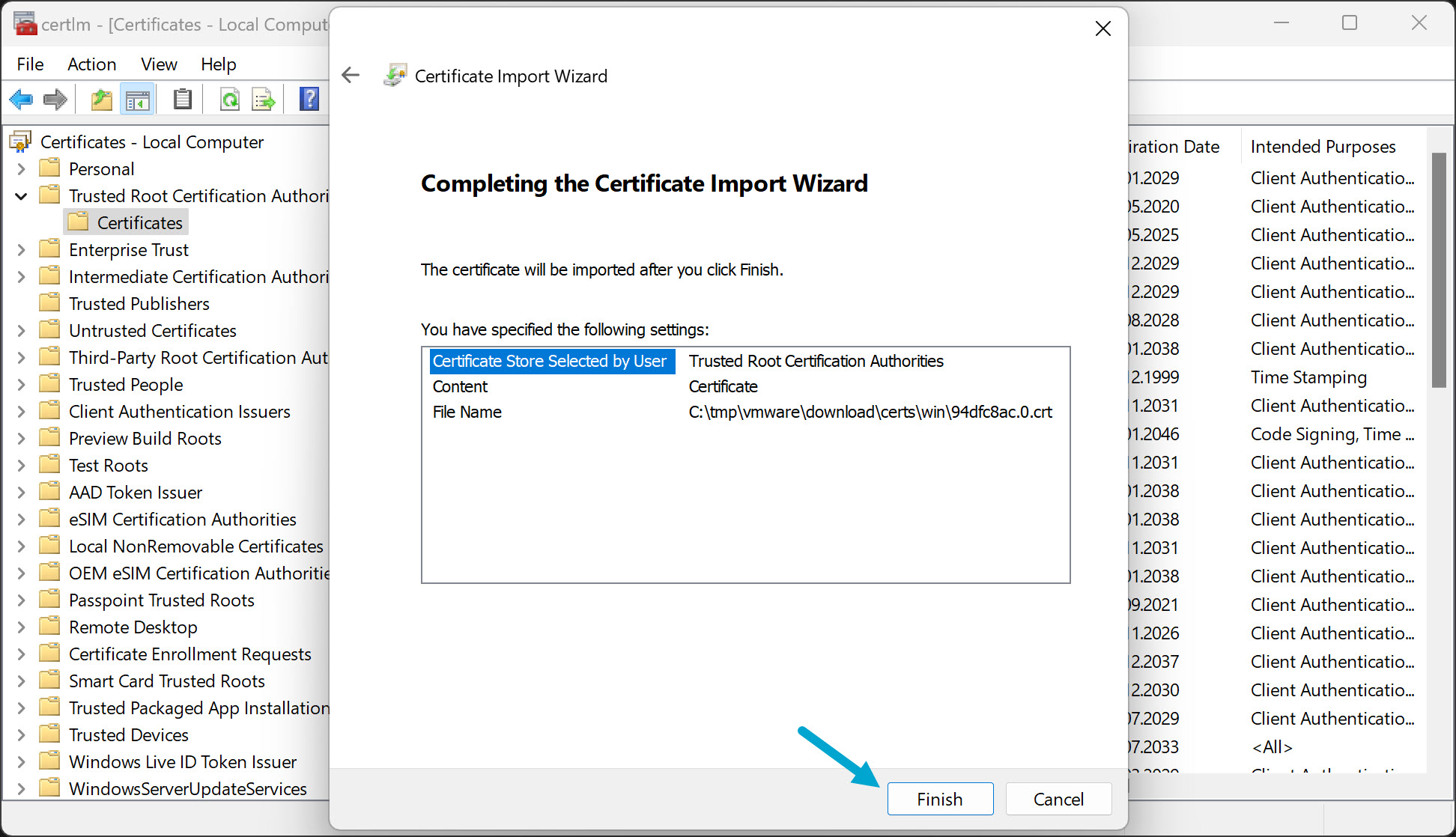The width and height of the screenshot is (1456, 837).
Task: Click the back navigation arrow in the toolbar
Action: 21,99
